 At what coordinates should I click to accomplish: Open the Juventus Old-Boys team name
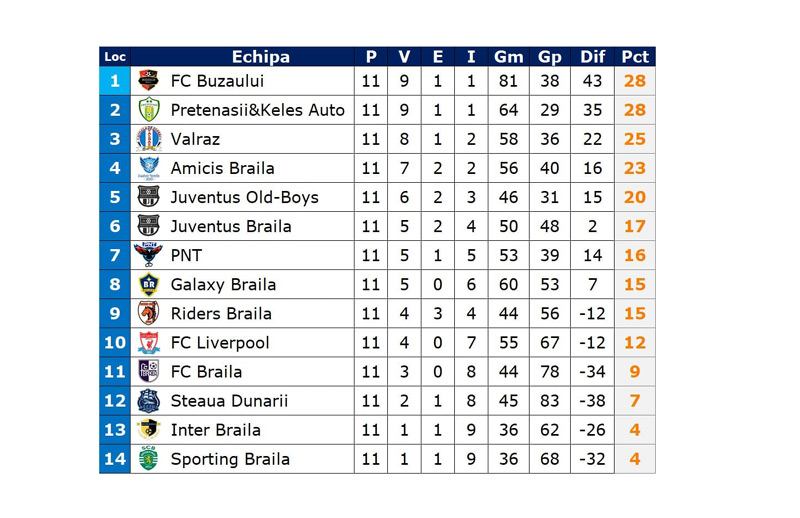[x=244, y=197]
